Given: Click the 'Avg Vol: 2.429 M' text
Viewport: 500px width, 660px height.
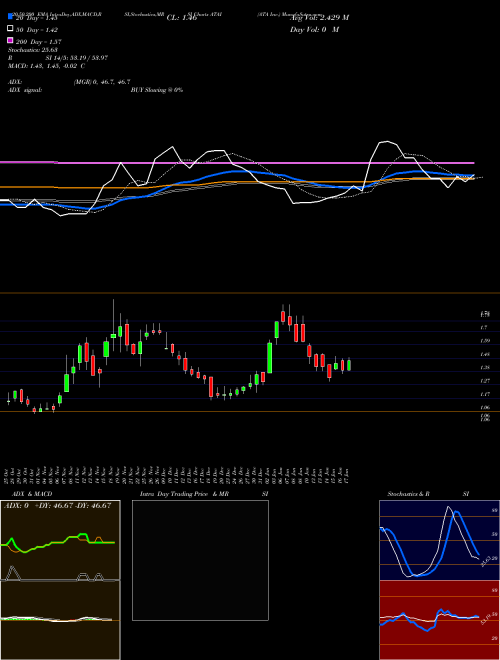Looking at the screenshot, I should pos(319,18).
